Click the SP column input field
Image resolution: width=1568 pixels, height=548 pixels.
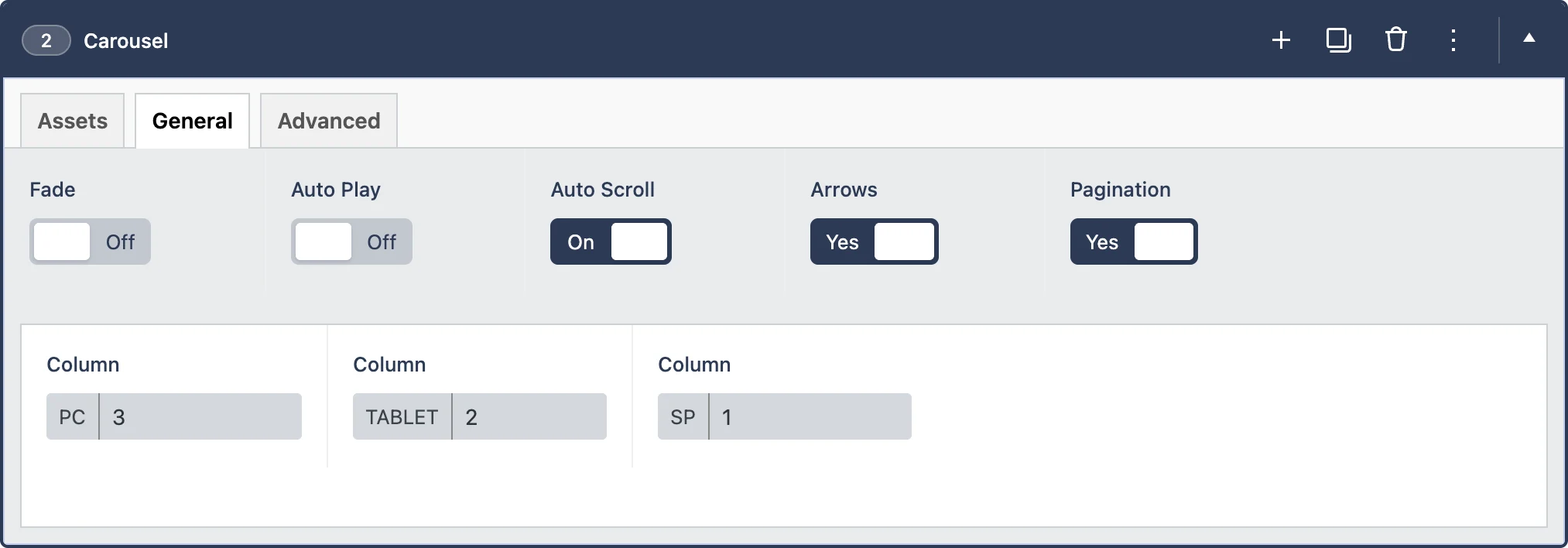pyautogui.click(x=810, y=417)
